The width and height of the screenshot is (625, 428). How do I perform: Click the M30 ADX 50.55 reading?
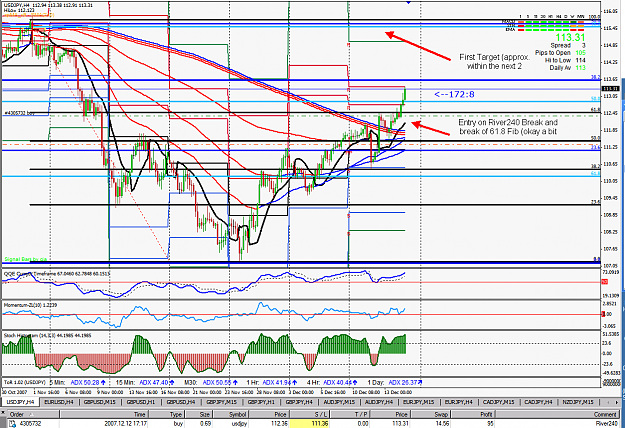(220, 383)
